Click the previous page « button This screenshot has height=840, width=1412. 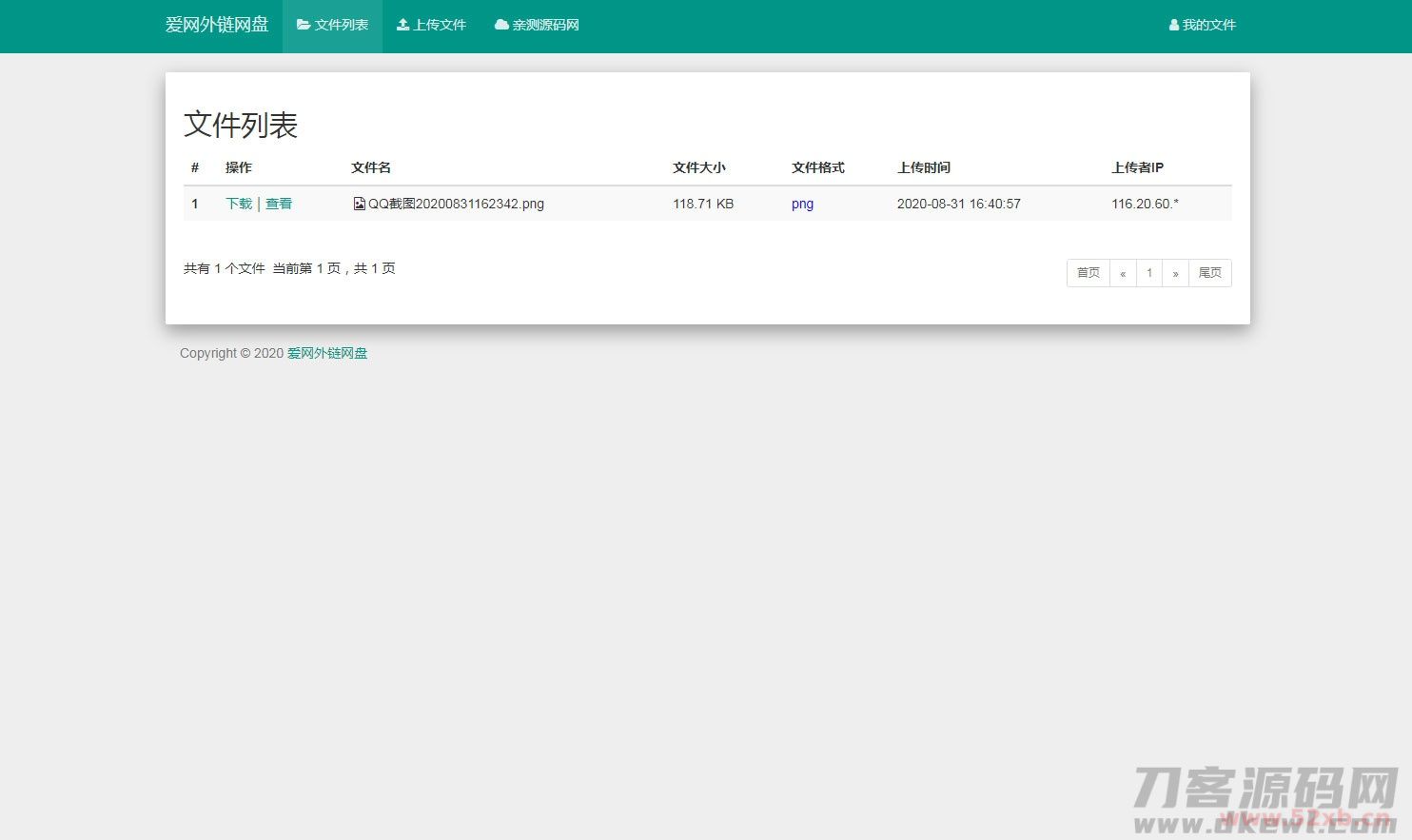click(x=1123, y=273)
